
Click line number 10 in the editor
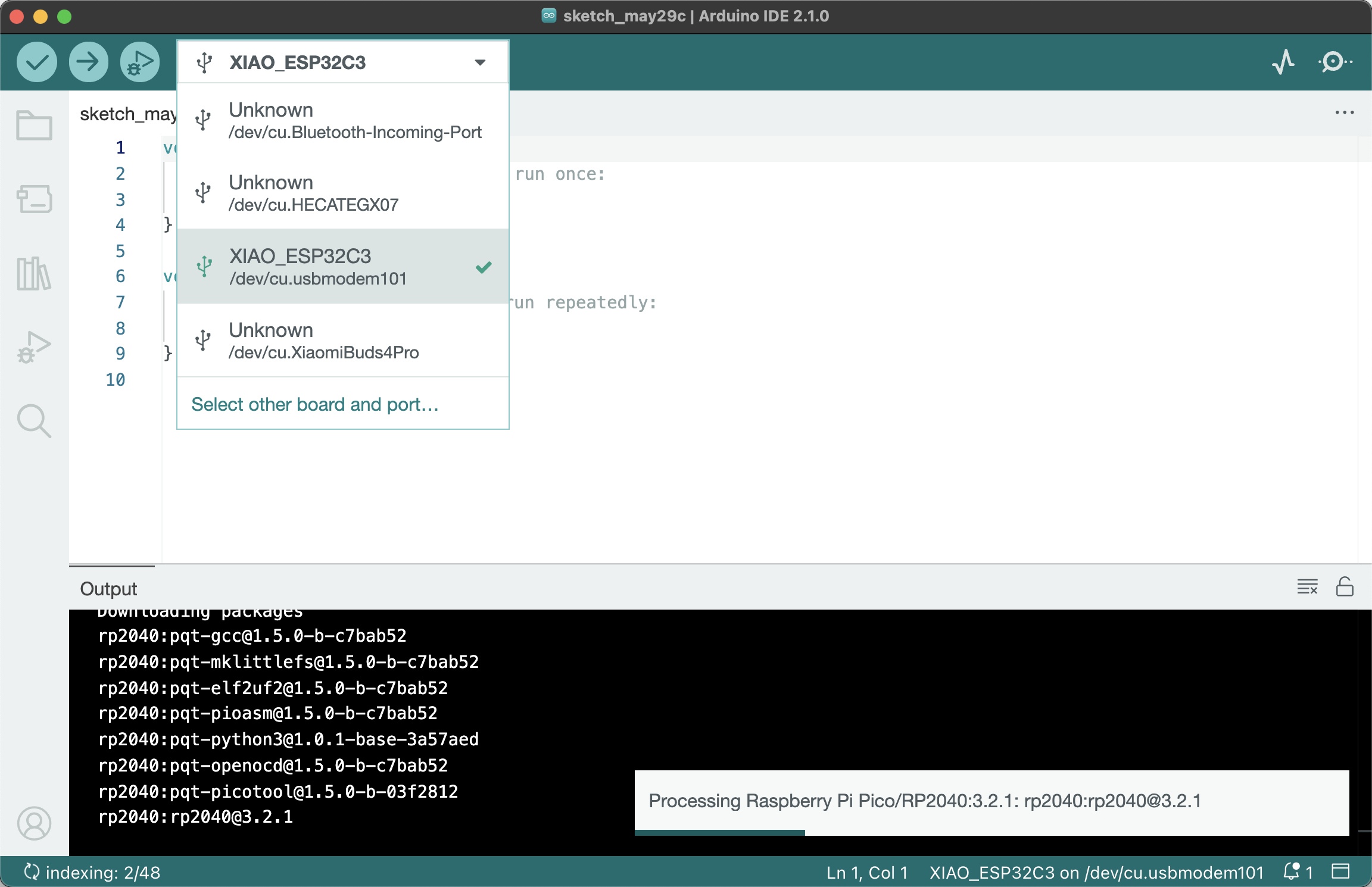(x=116, y=380)
